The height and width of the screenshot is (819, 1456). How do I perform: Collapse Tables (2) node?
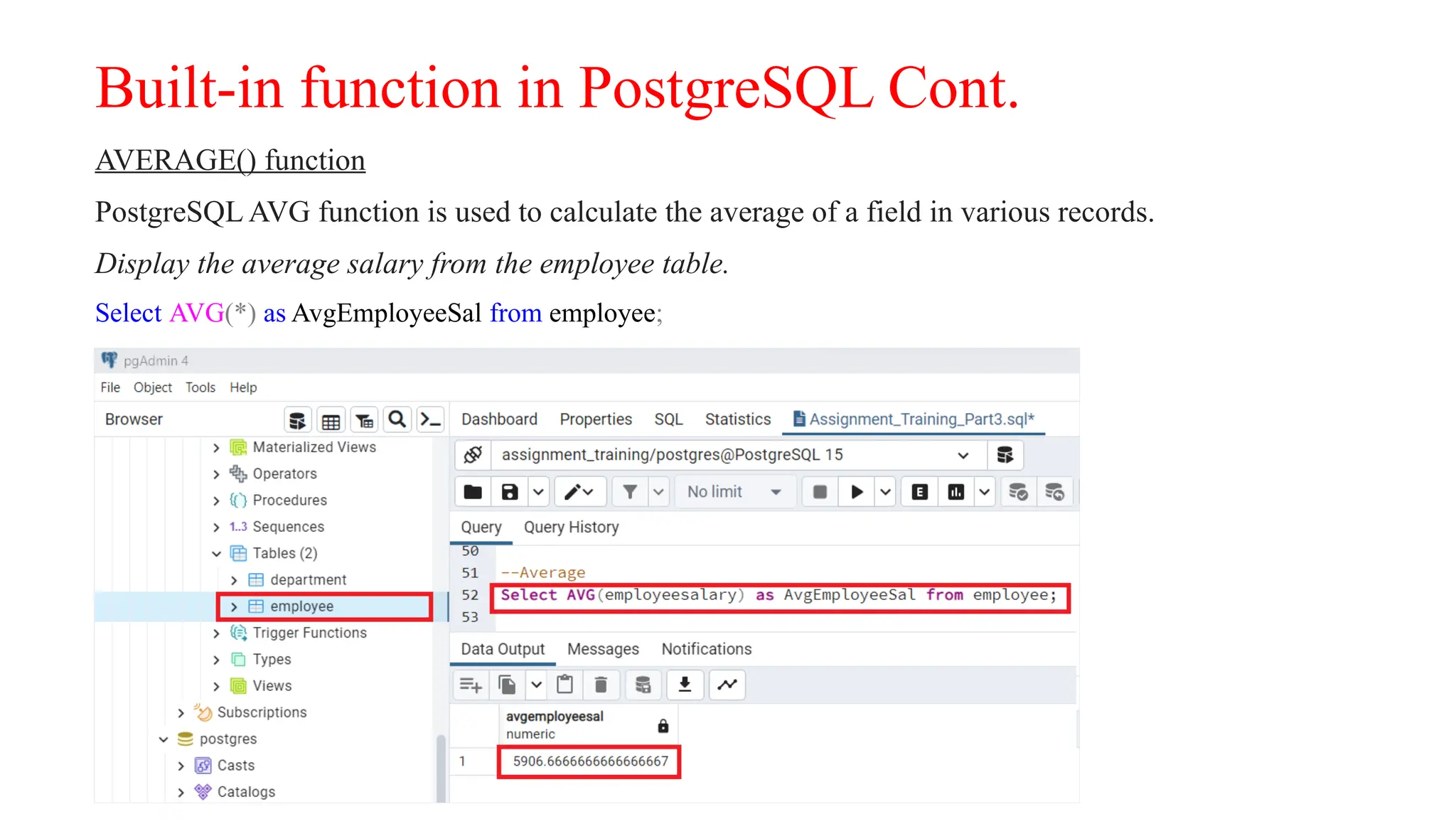pos(216,554)
